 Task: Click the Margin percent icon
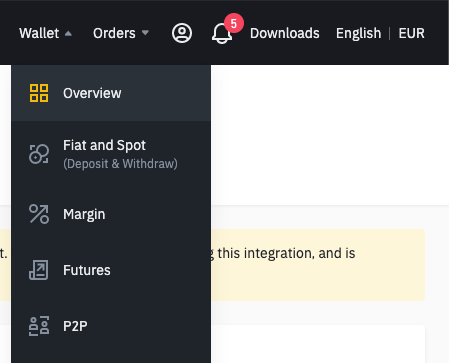coord(39,214)
